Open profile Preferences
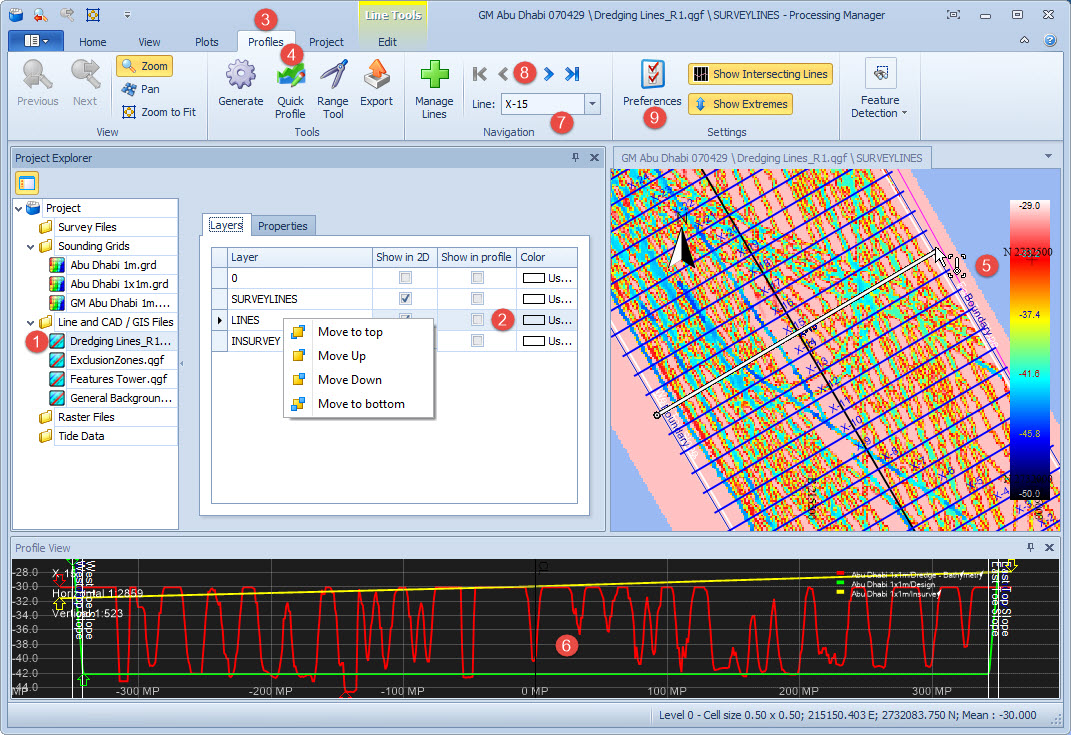This screenshot has width=1071, height=735. (x=652, y=82)
